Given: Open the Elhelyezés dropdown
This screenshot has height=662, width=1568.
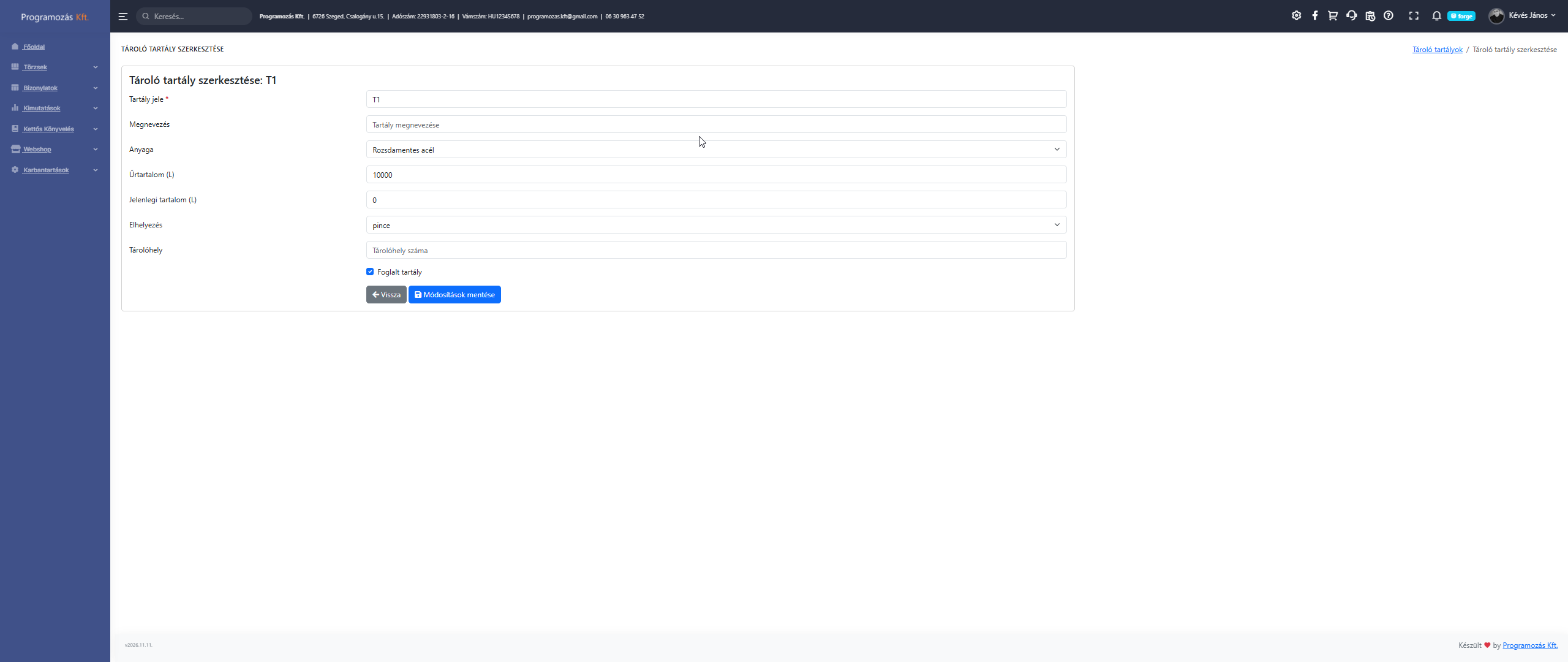Looking at the screenshot, I should click(716, 225).
